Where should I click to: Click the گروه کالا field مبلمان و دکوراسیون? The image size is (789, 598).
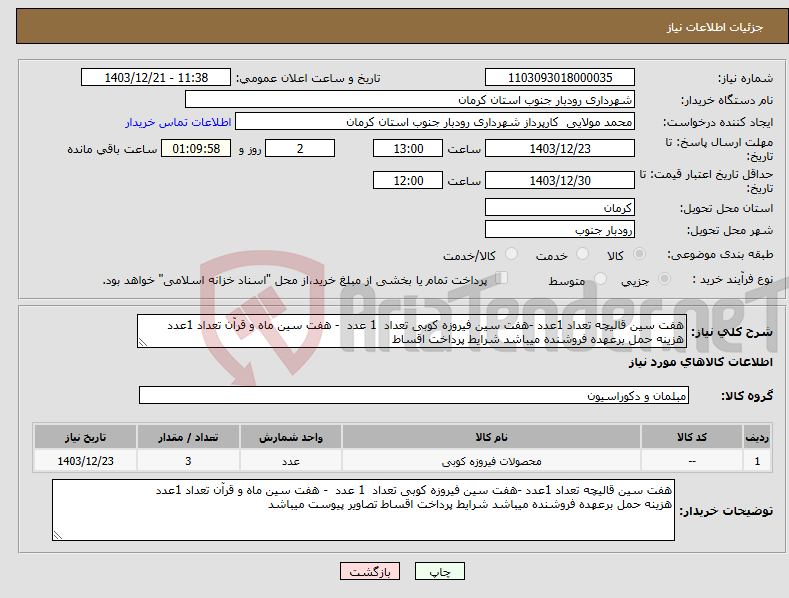coord(414,395)
